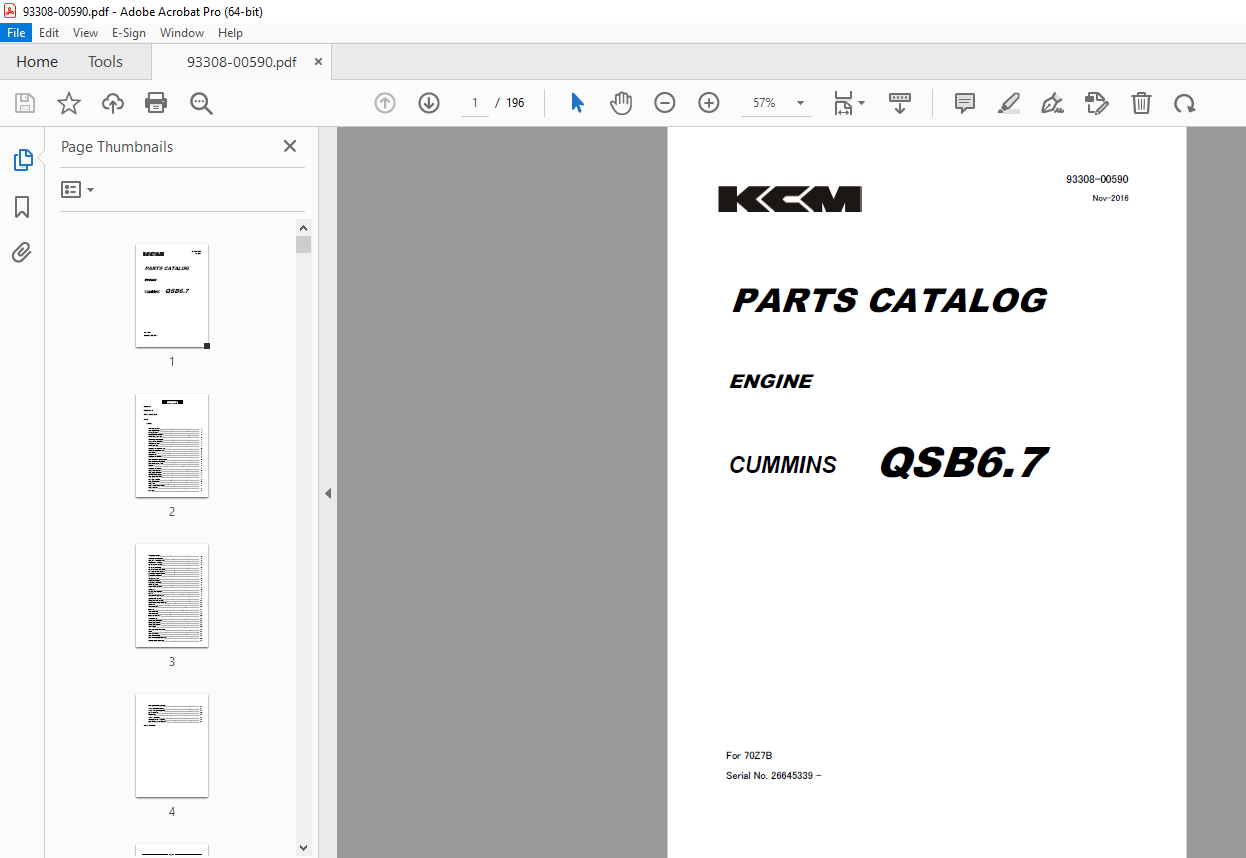Open the File menu
Screen dimensions: 1246x858
16,33
